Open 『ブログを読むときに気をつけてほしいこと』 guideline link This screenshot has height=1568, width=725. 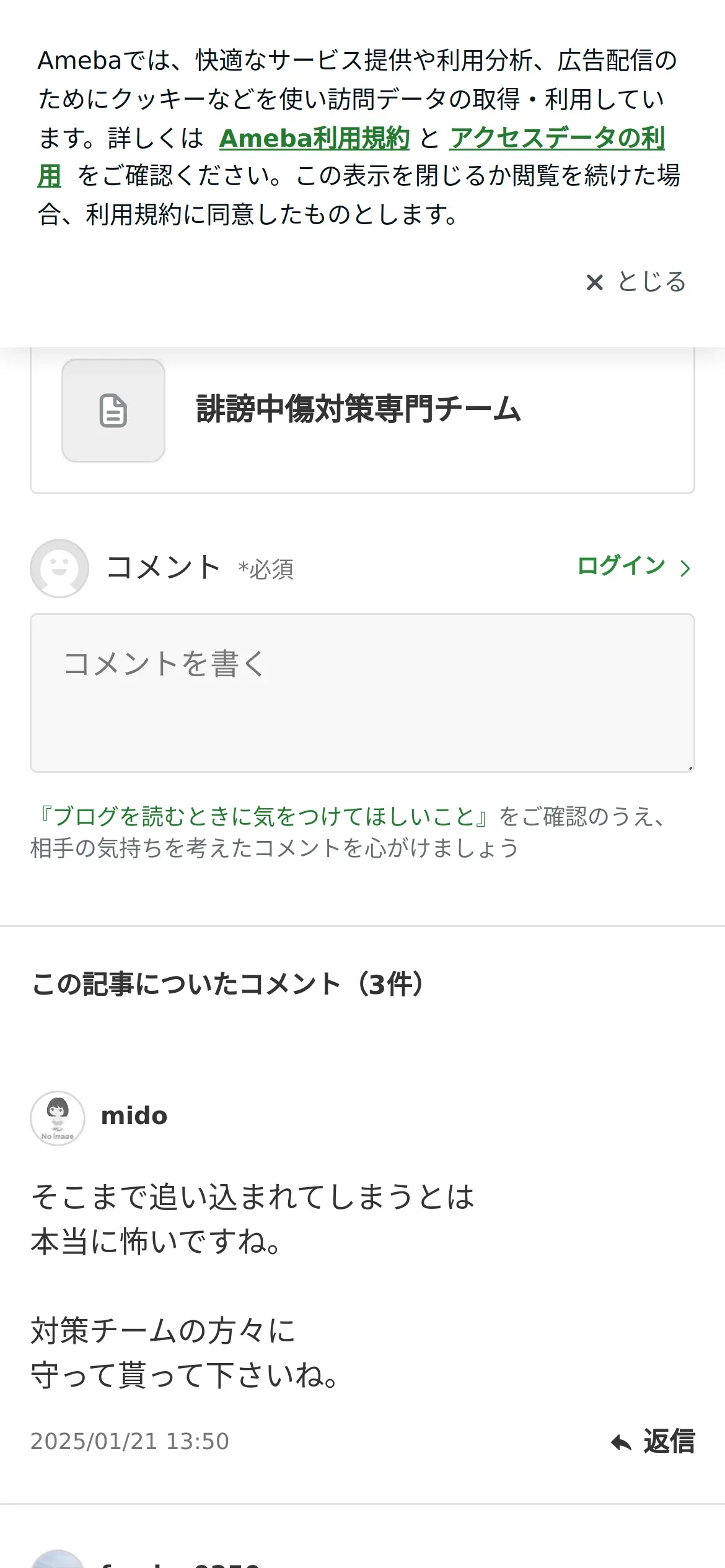[x=264, y=816]
